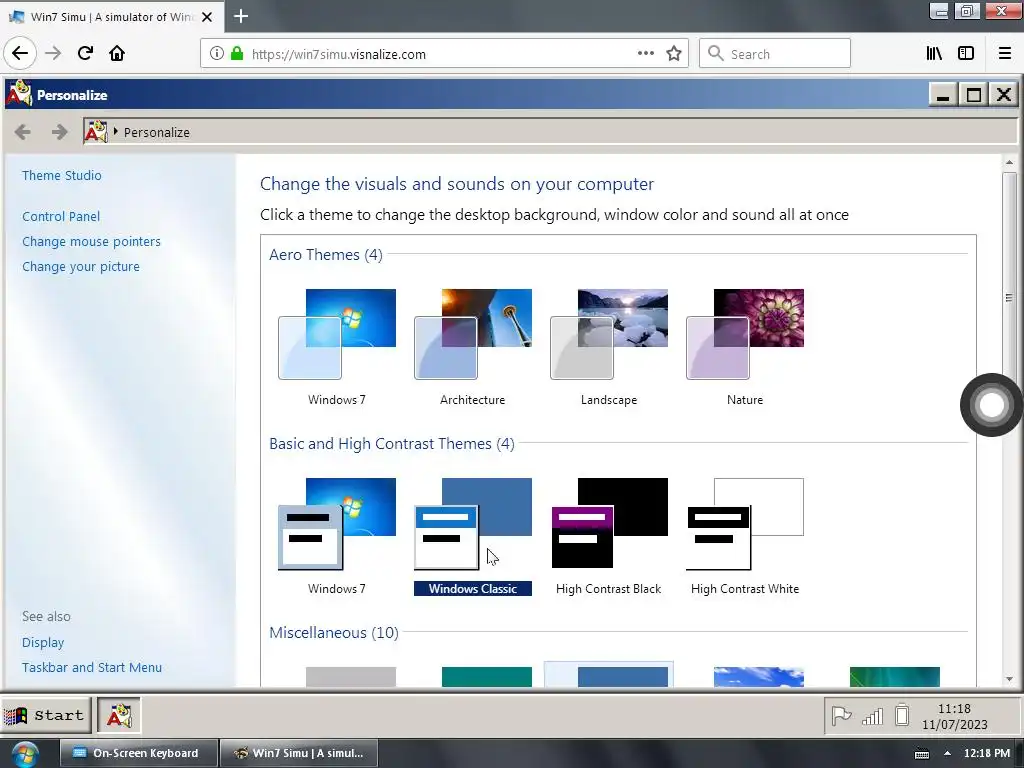Toggle the Firefox sidebar view
Viewport: 1024px width, 768px height.
(x=966, y=54)
